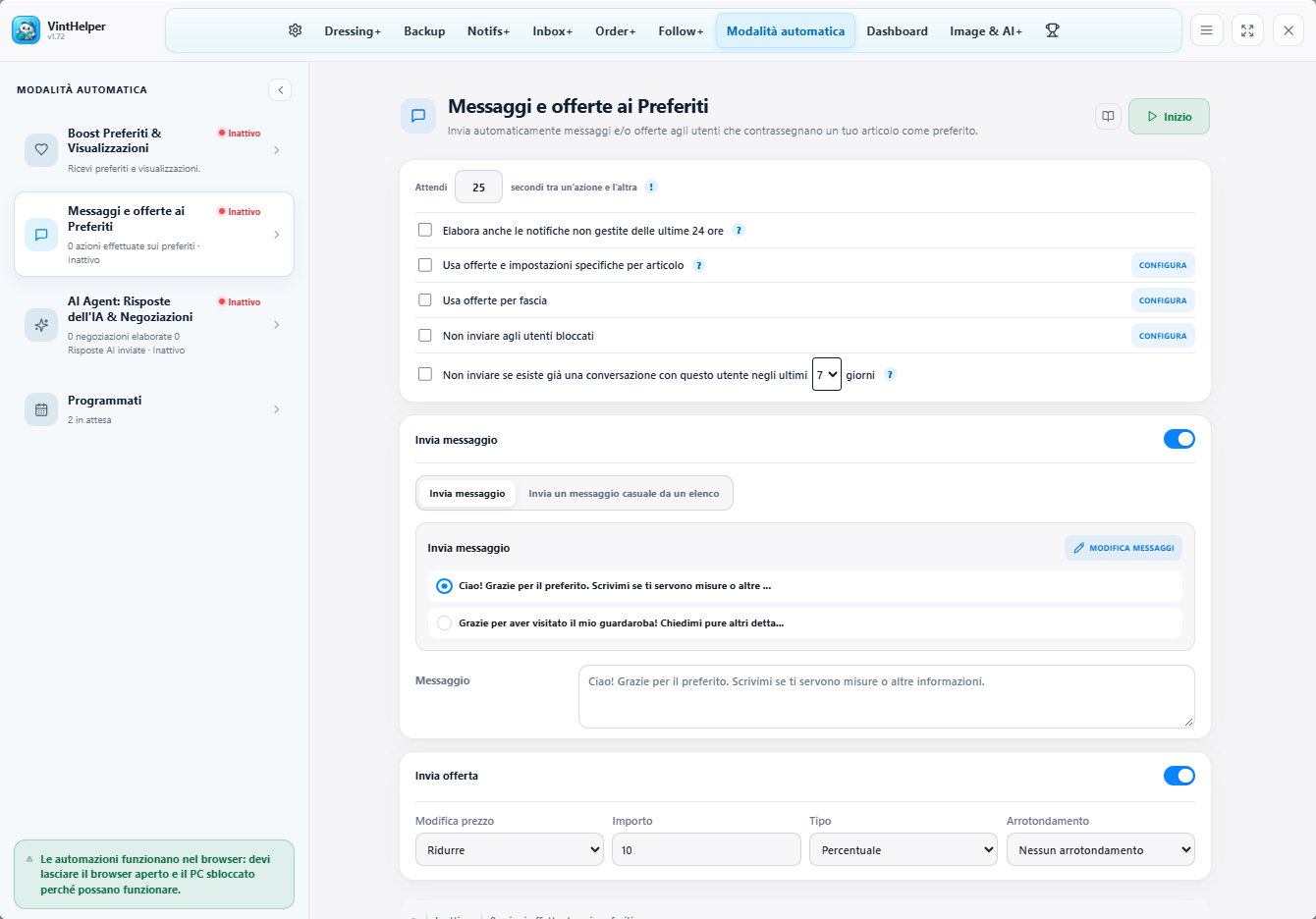The height and width of the screenshot is (919, 1316).
Task: Click Modifica Messaggi button
Action: point(1124,548)
